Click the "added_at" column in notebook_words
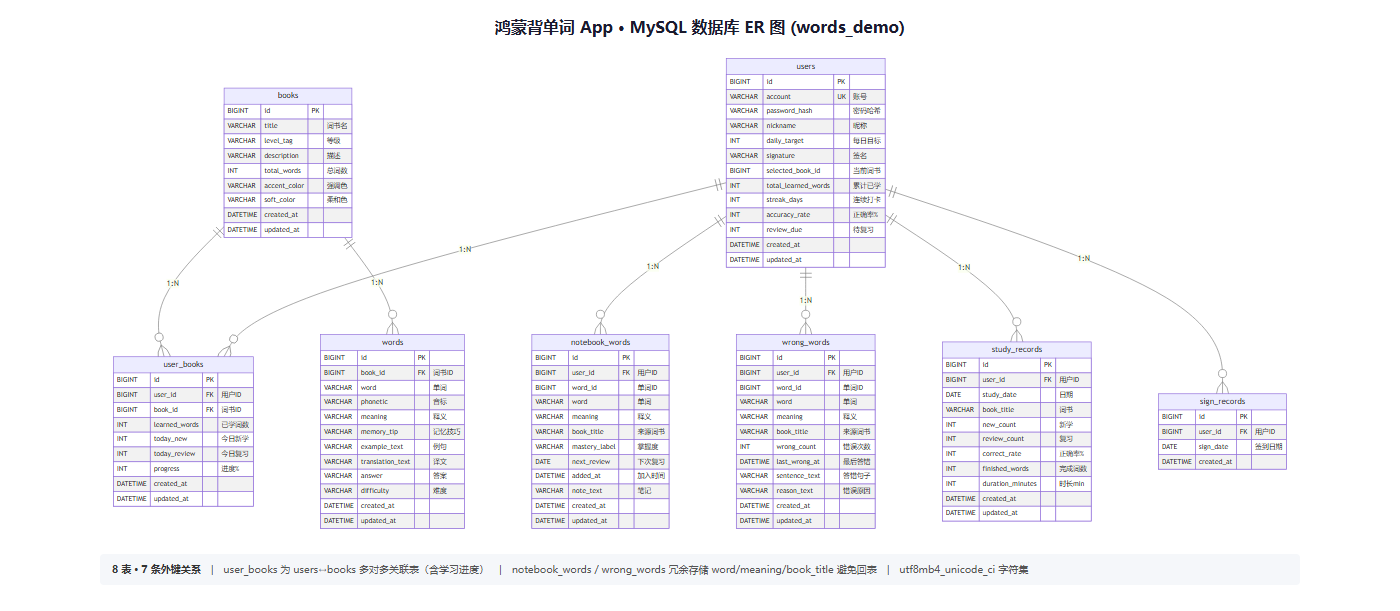The image size is (1400, 611). tap(600, 476)
